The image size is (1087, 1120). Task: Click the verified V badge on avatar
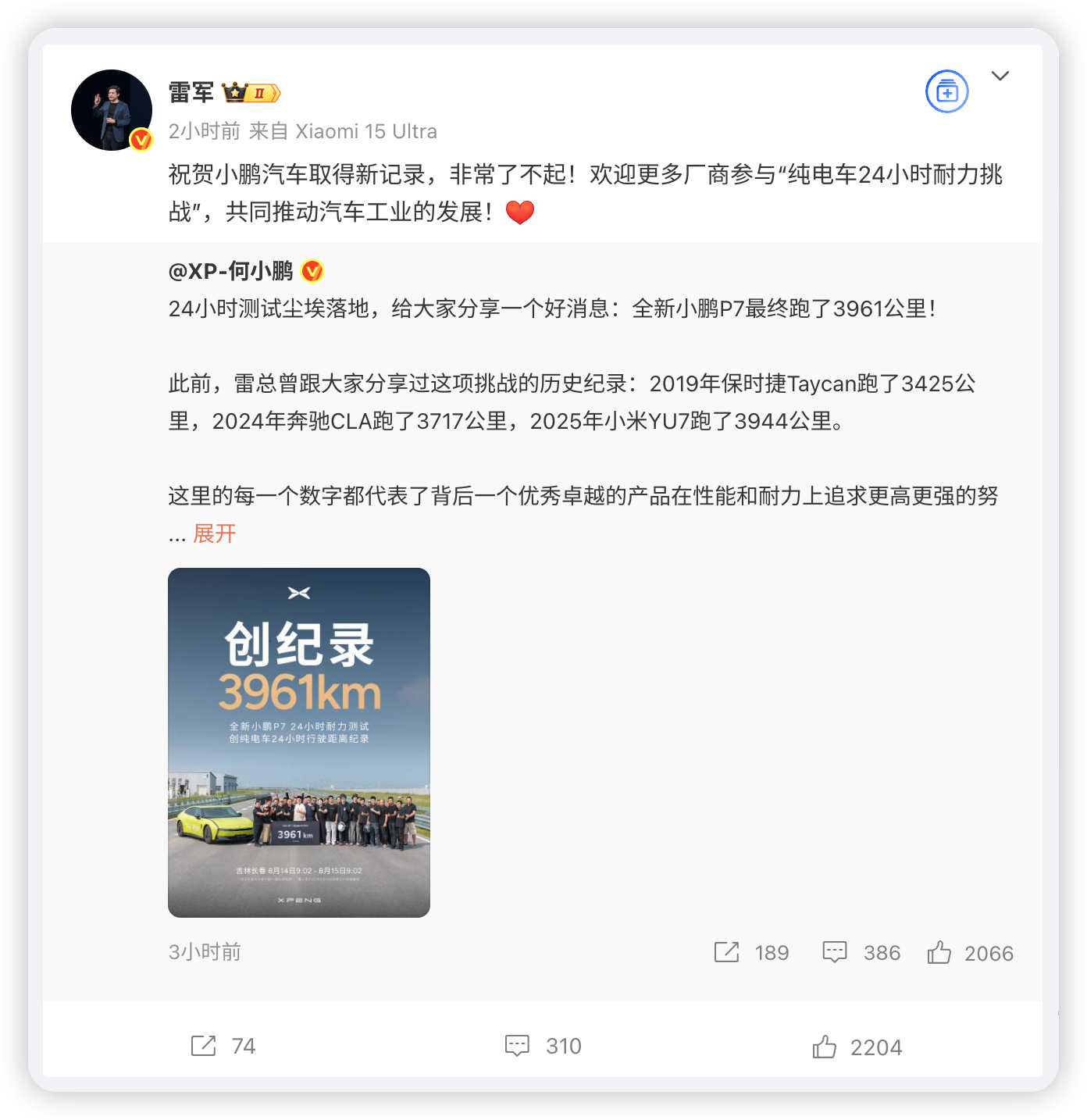[x=141, y=139]
